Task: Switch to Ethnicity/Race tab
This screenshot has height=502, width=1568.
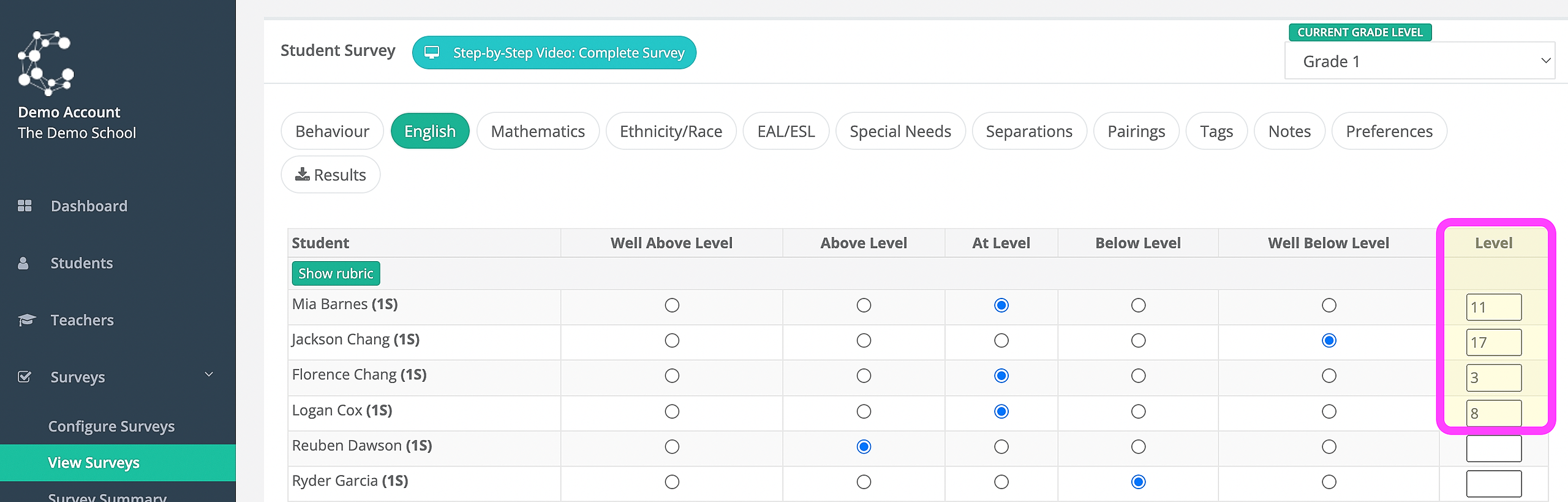Action: 671,131
